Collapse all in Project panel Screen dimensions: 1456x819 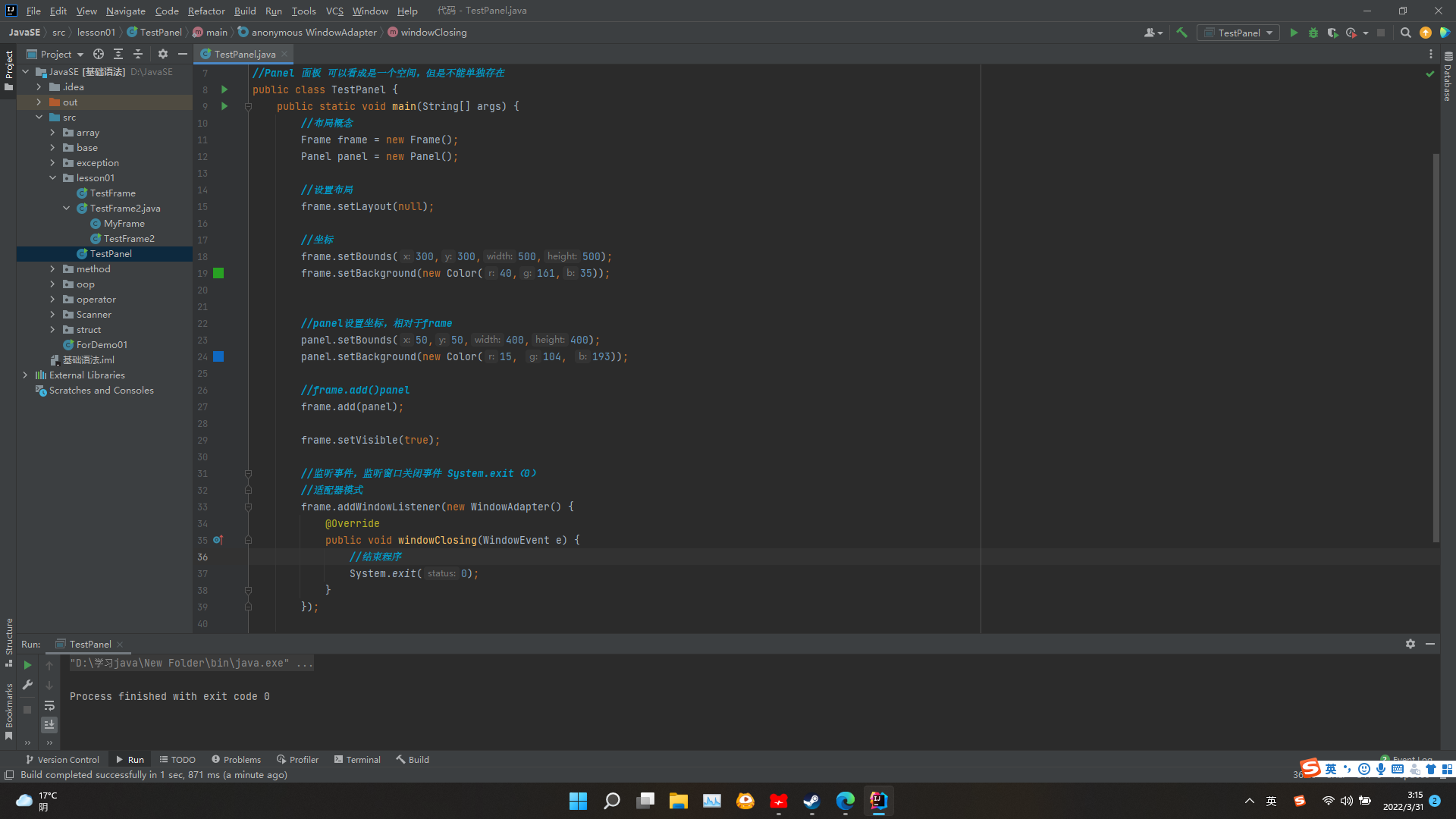tap(138, 54)
